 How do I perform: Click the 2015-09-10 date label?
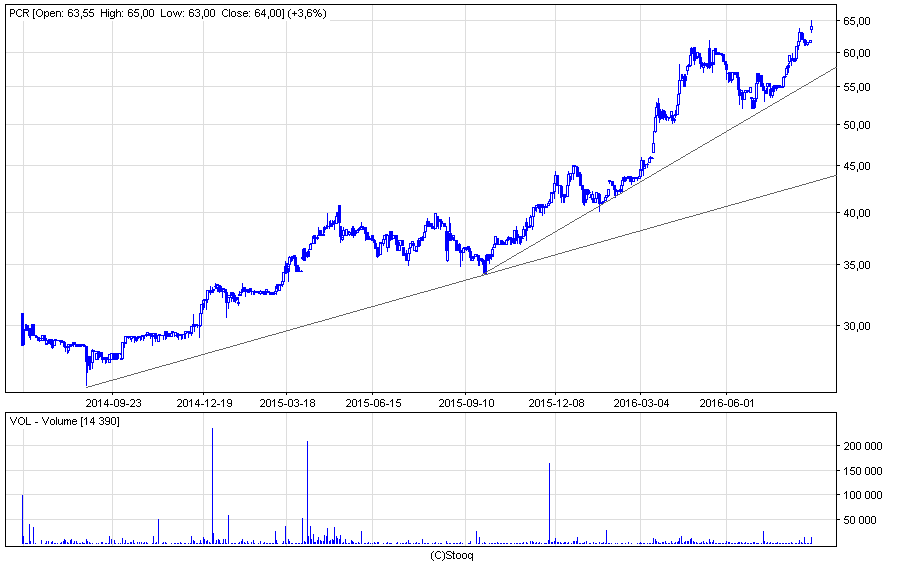(x=466, y=403)
